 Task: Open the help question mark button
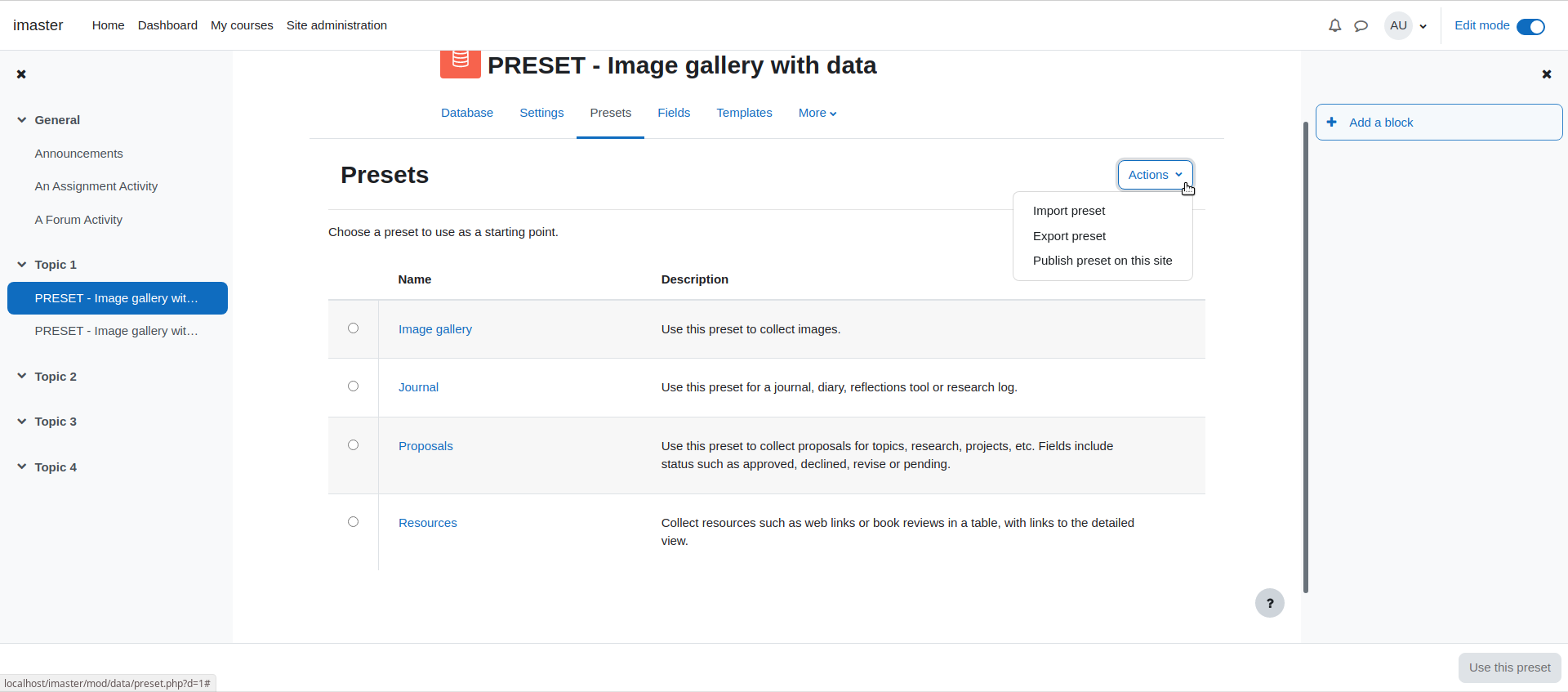(1269, 604)
